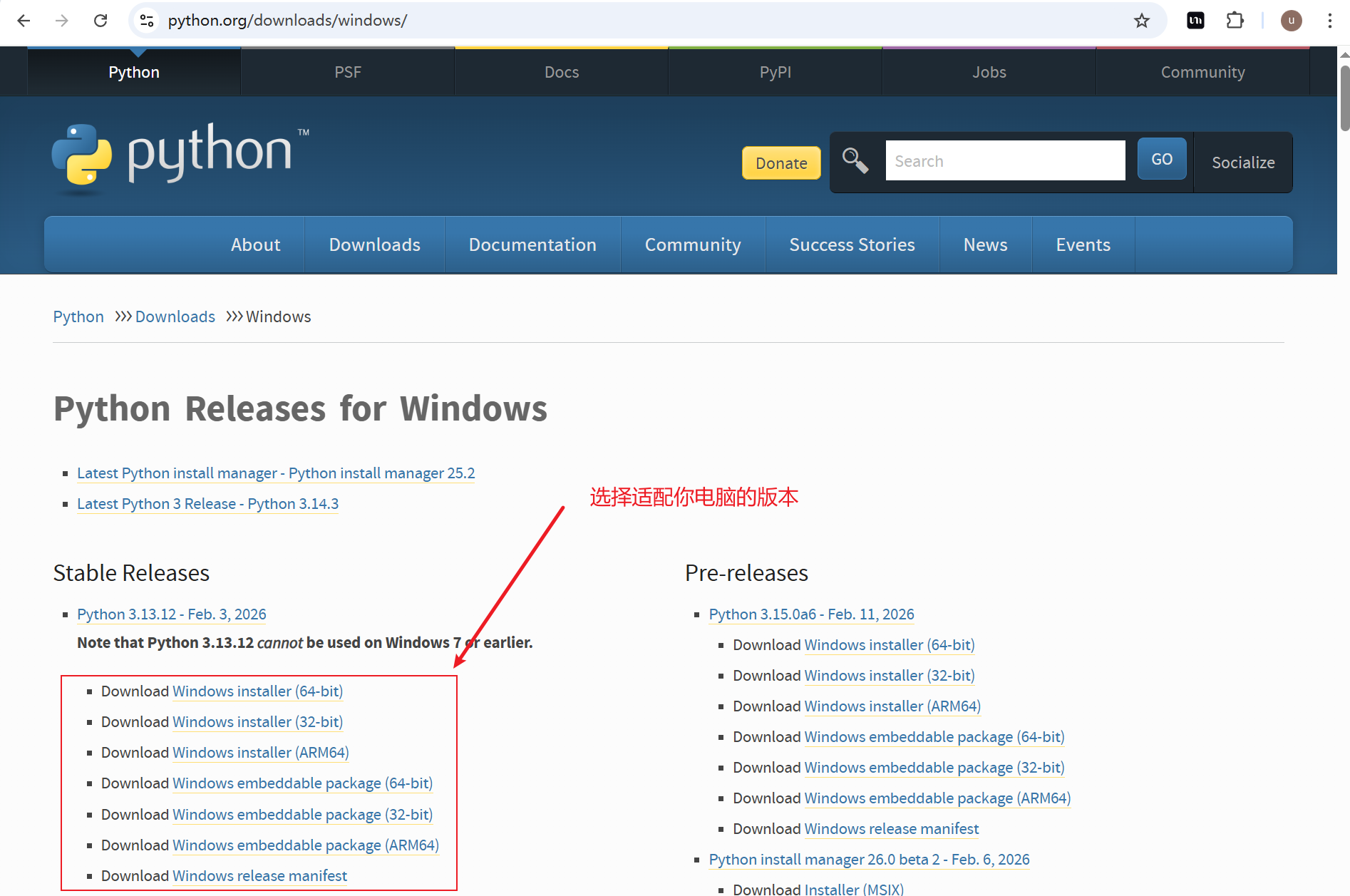Viewport: 1350px width, 896px height.
Task: Download pre-release embeddable package (ARM64)
Action: [x=937, y=798]
